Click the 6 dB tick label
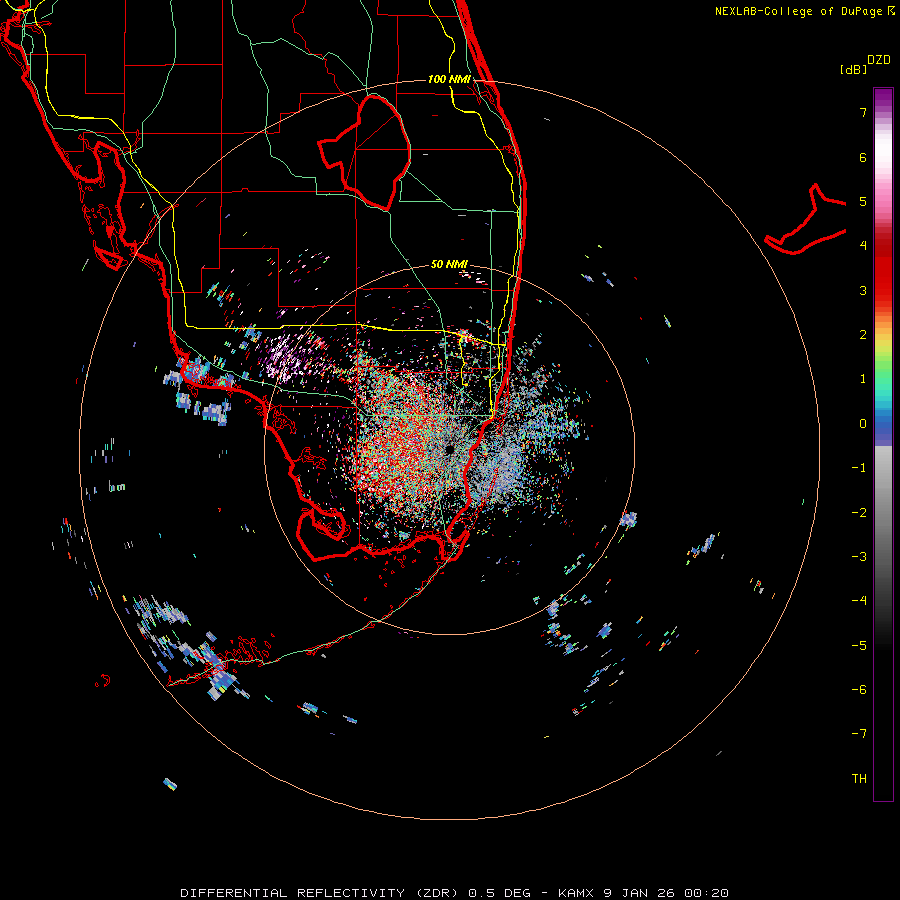 (863, 157)
